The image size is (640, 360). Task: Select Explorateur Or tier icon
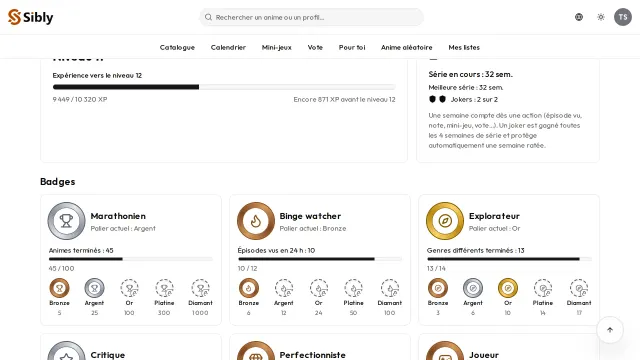click(x=508, y=288)
